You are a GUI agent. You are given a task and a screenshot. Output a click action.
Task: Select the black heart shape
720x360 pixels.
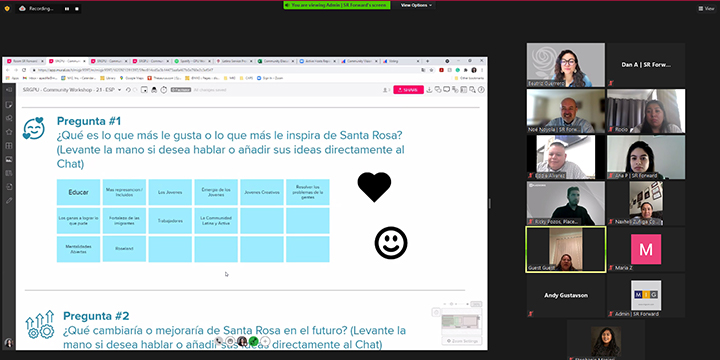tap(374, 187)
